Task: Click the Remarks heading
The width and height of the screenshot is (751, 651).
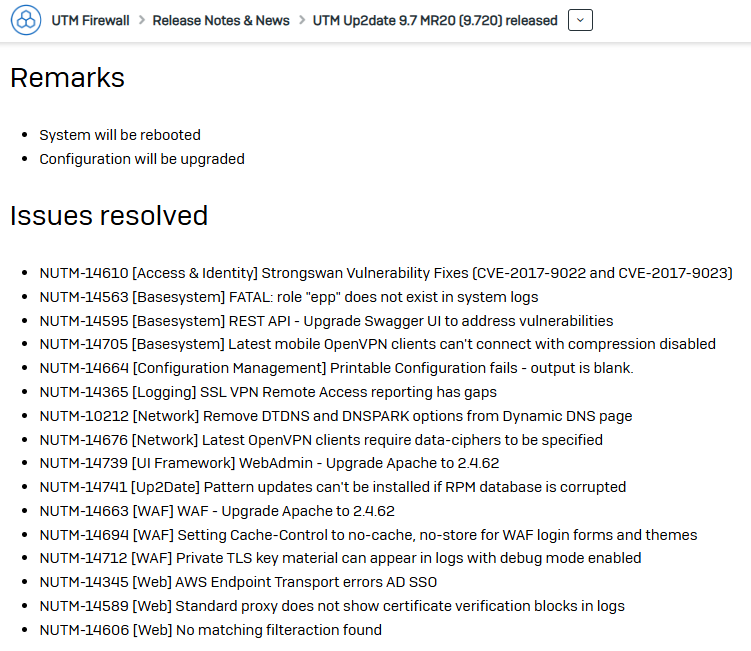Action: point(68,78)
